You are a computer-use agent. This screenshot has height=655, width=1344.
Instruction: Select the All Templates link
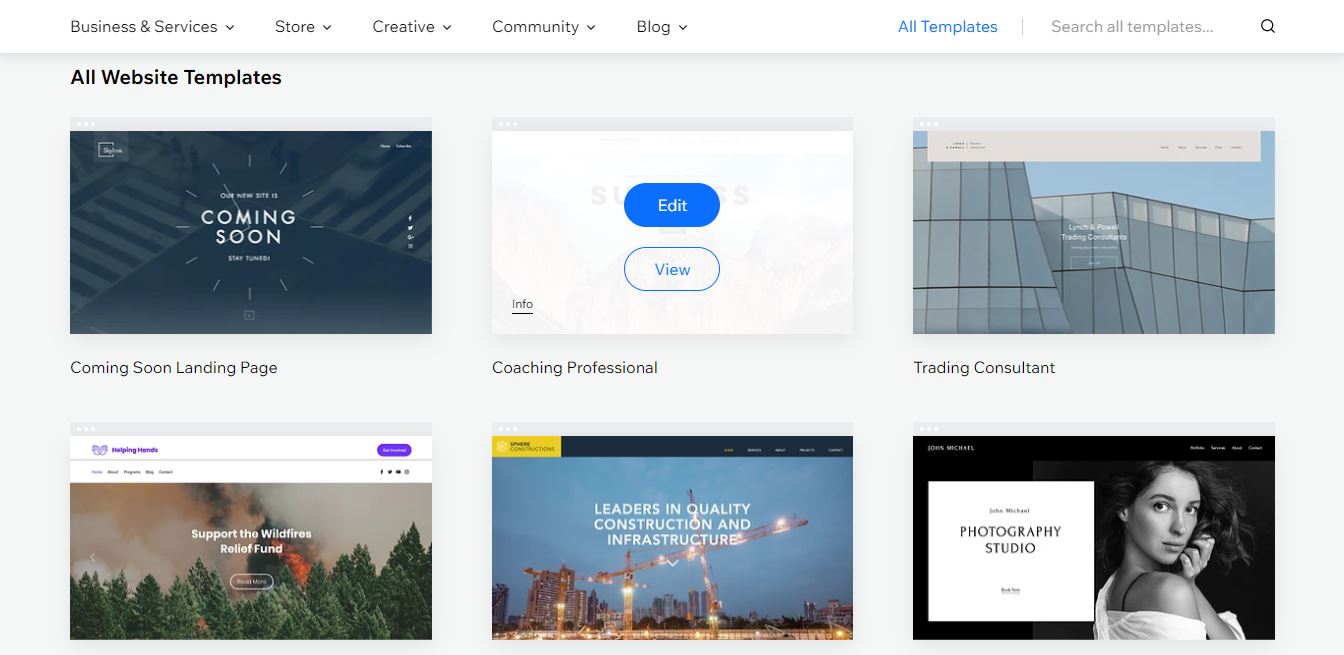point(947,27)
